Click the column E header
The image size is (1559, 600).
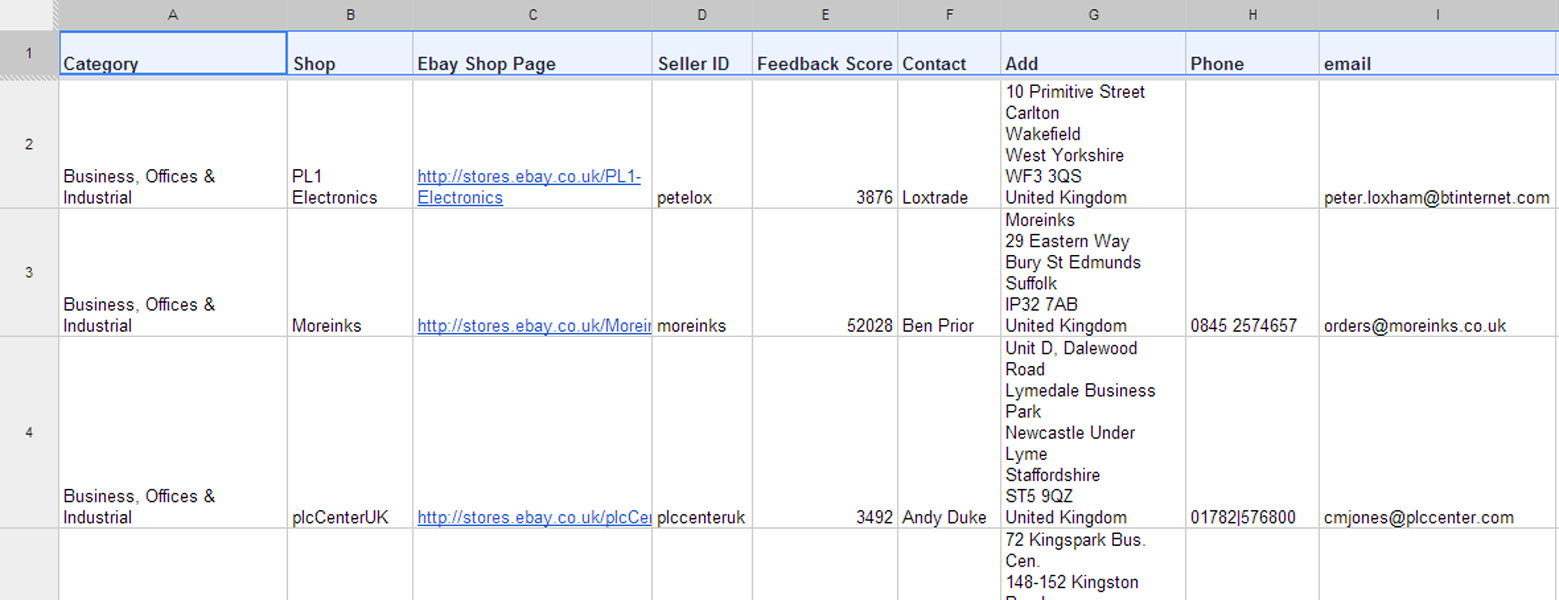click(824, 14)
